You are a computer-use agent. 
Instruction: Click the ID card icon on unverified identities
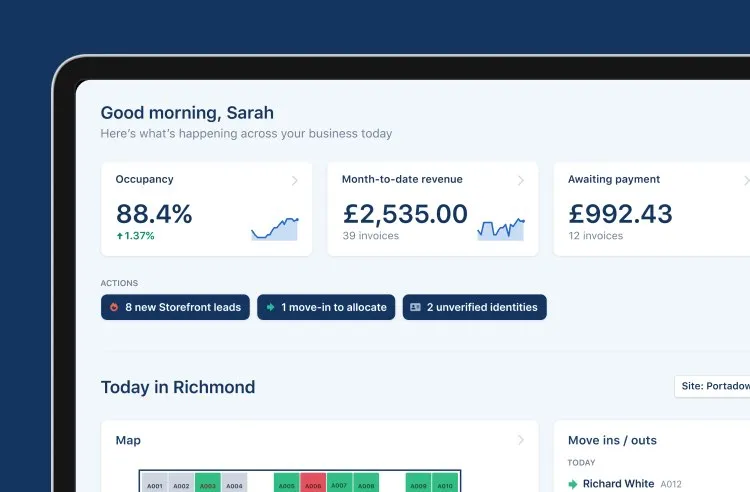click(415, 307)
